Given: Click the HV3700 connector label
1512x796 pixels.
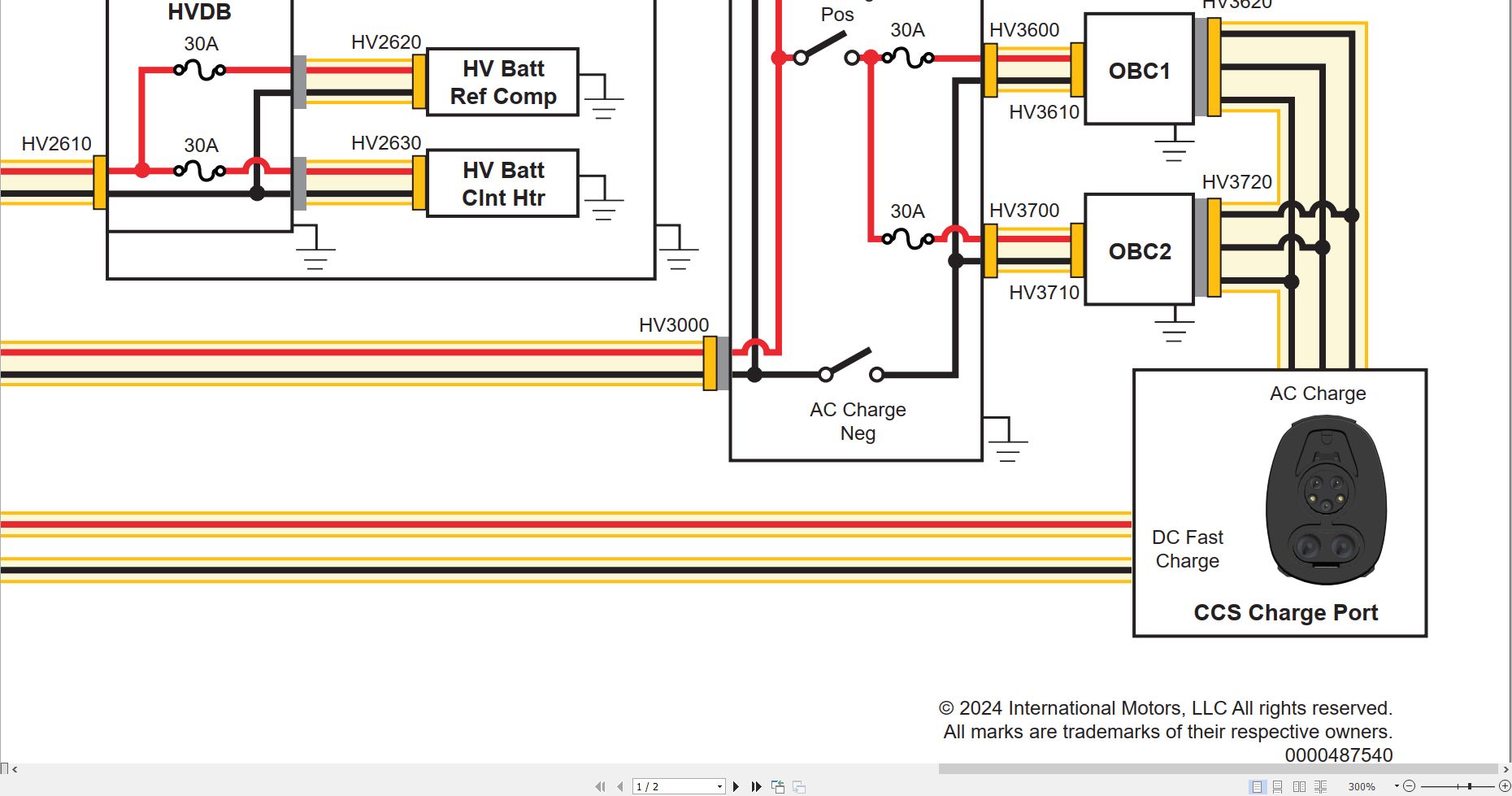Looking at the screenshot, I should (x=1024, y=211).
